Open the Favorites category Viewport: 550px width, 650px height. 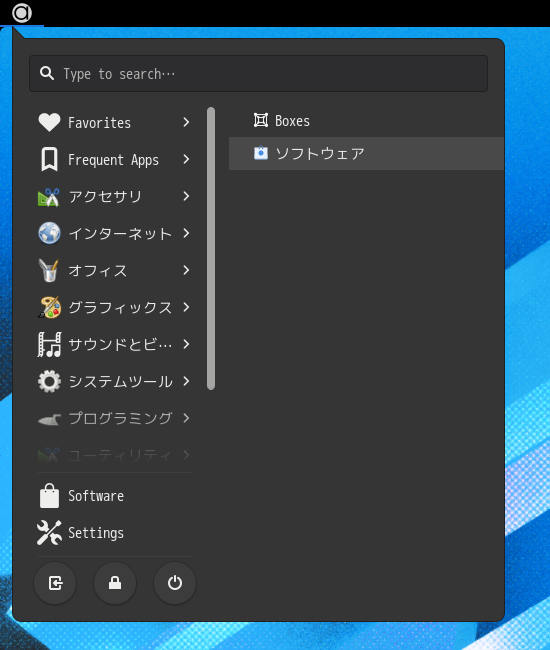click(x=115, y=123)
